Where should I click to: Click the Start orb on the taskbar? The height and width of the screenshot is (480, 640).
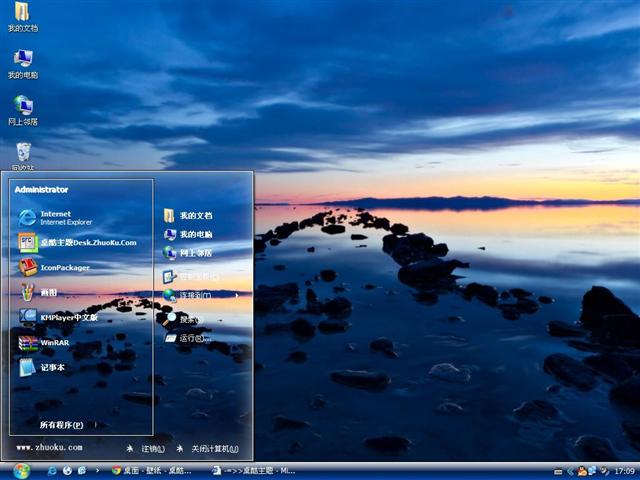21,470
